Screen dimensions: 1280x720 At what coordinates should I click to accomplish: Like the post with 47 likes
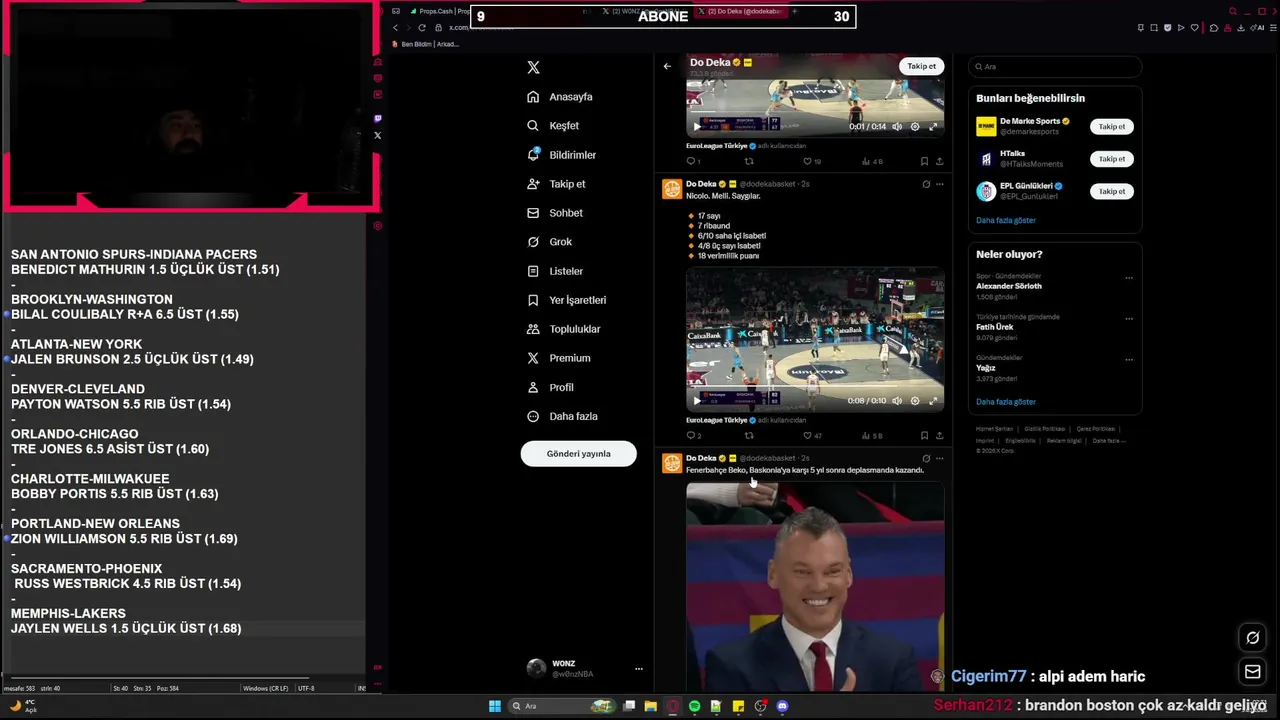tap(812, 435)
